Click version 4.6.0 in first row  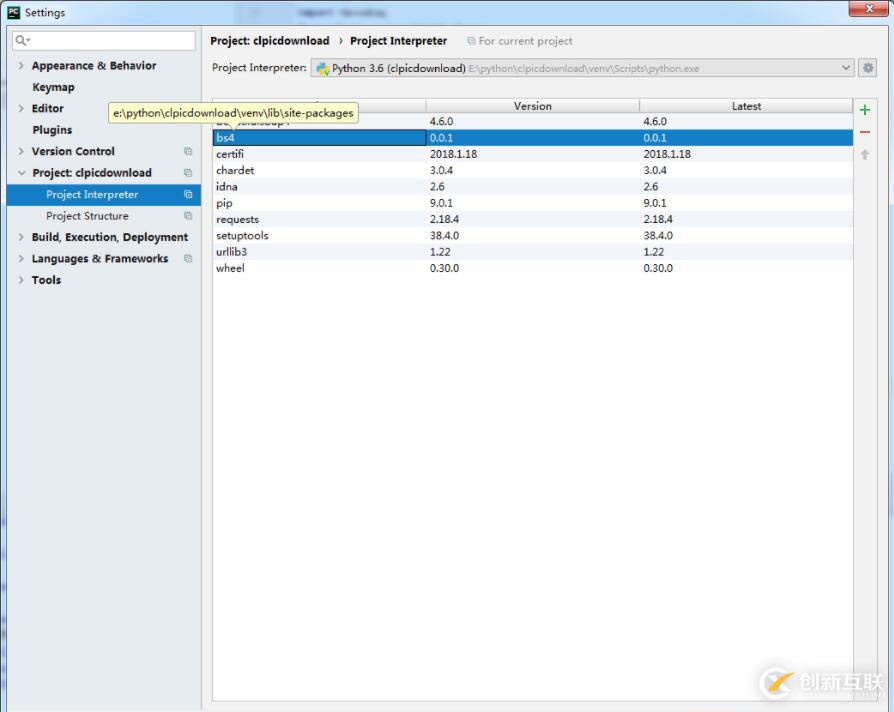[441, 121]
